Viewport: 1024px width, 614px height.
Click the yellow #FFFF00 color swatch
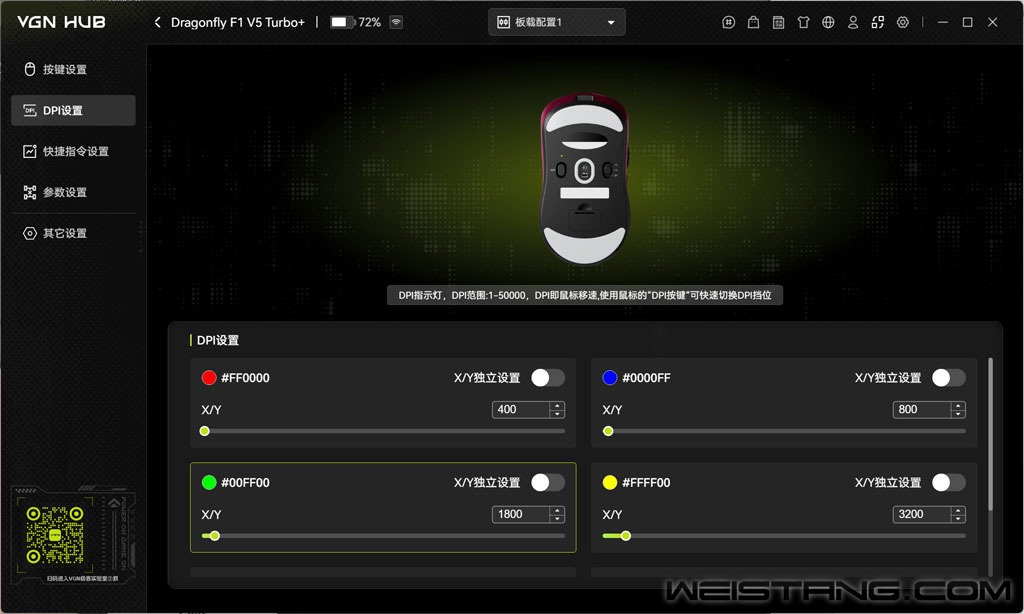pos(610,483)
